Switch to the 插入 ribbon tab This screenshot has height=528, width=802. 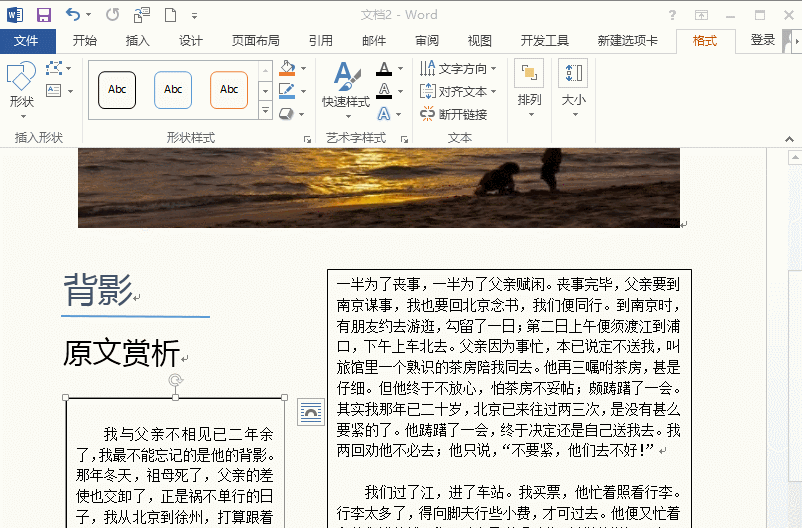click(137, 41)
